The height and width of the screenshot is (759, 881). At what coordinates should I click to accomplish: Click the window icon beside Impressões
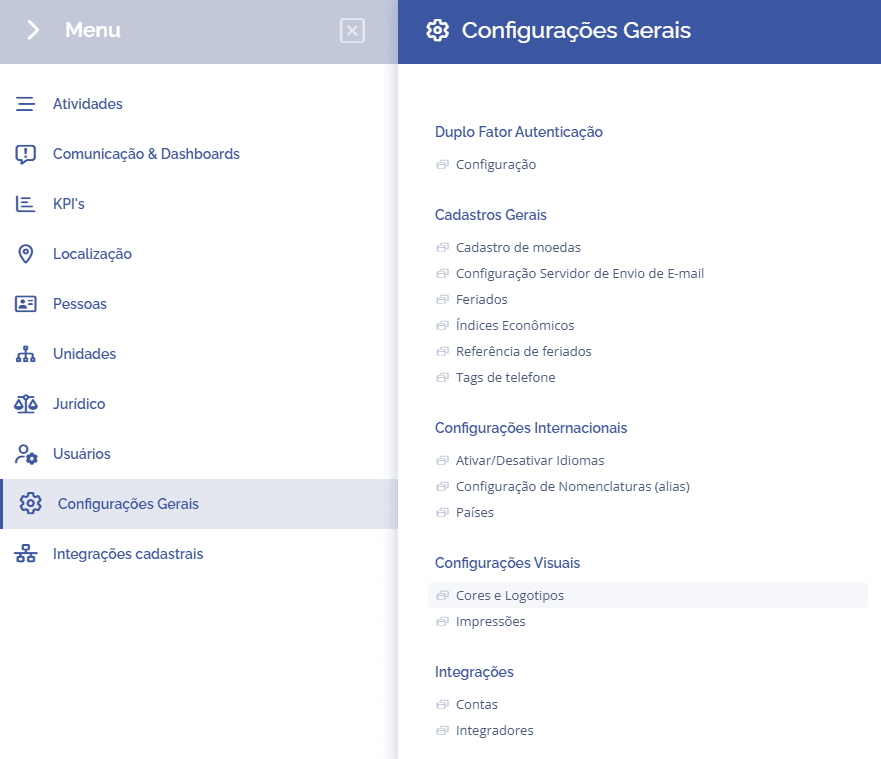(443, 621)
